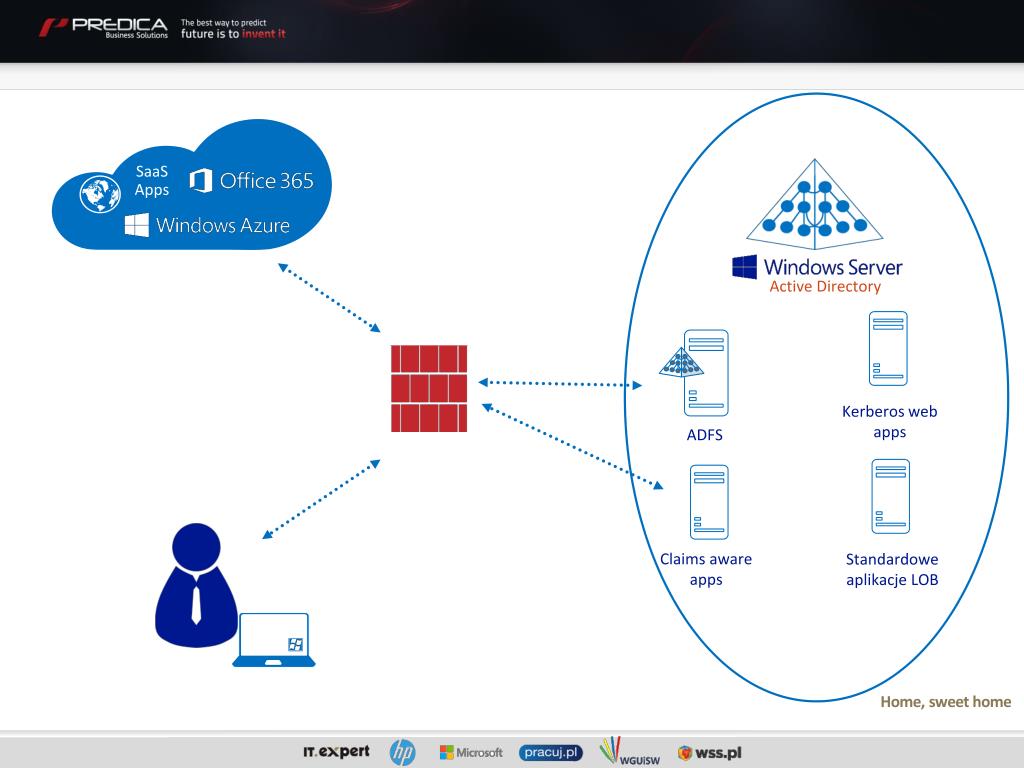Click the Predica Business Solutions logo
This screenshot has height=768, width=1024.
coord(103,28)
